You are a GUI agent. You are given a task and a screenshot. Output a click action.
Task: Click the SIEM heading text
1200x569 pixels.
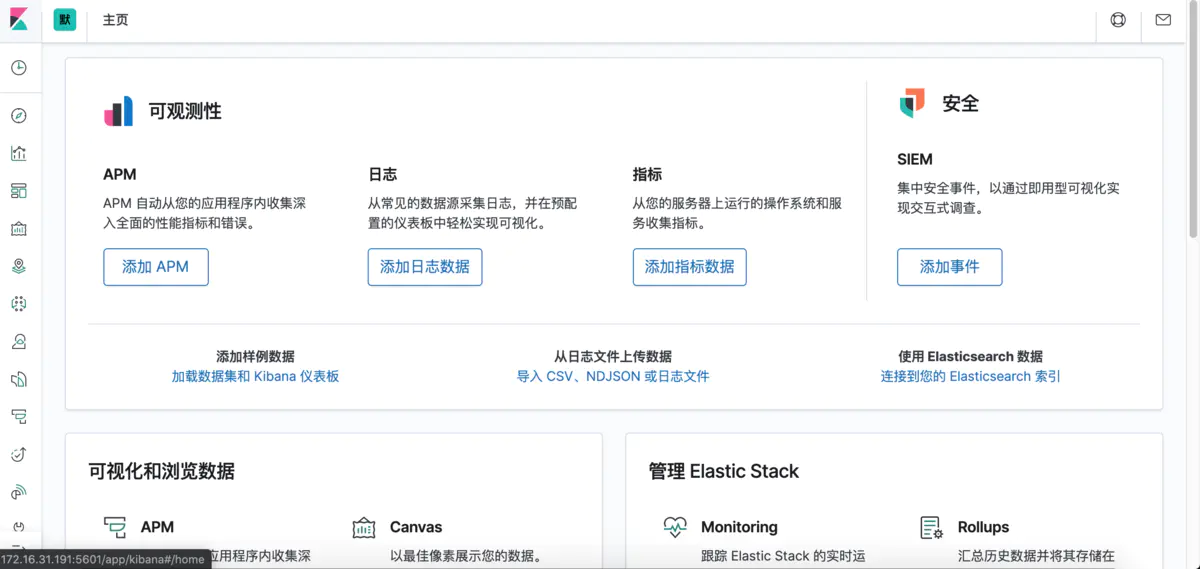click(915, 159)
